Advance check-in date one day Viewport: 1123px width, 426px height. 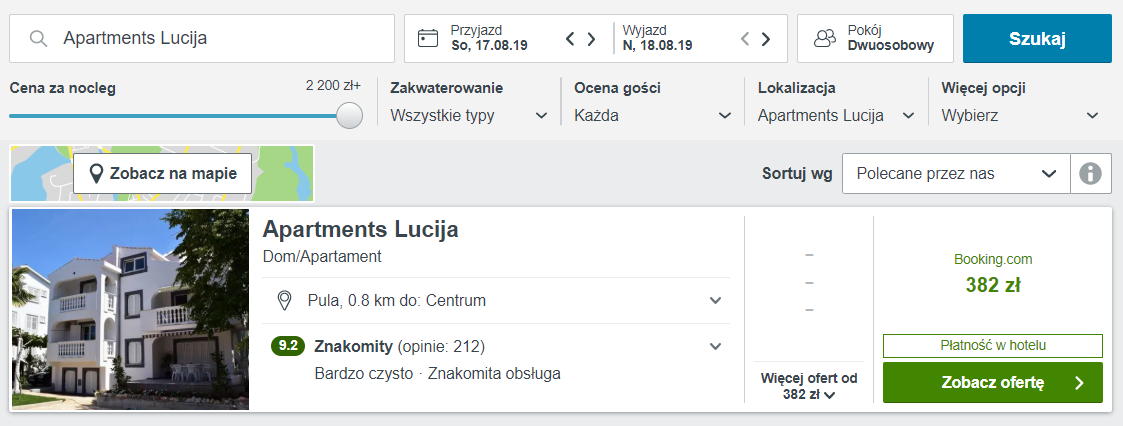pyautogui.click(x=592, y=39)
